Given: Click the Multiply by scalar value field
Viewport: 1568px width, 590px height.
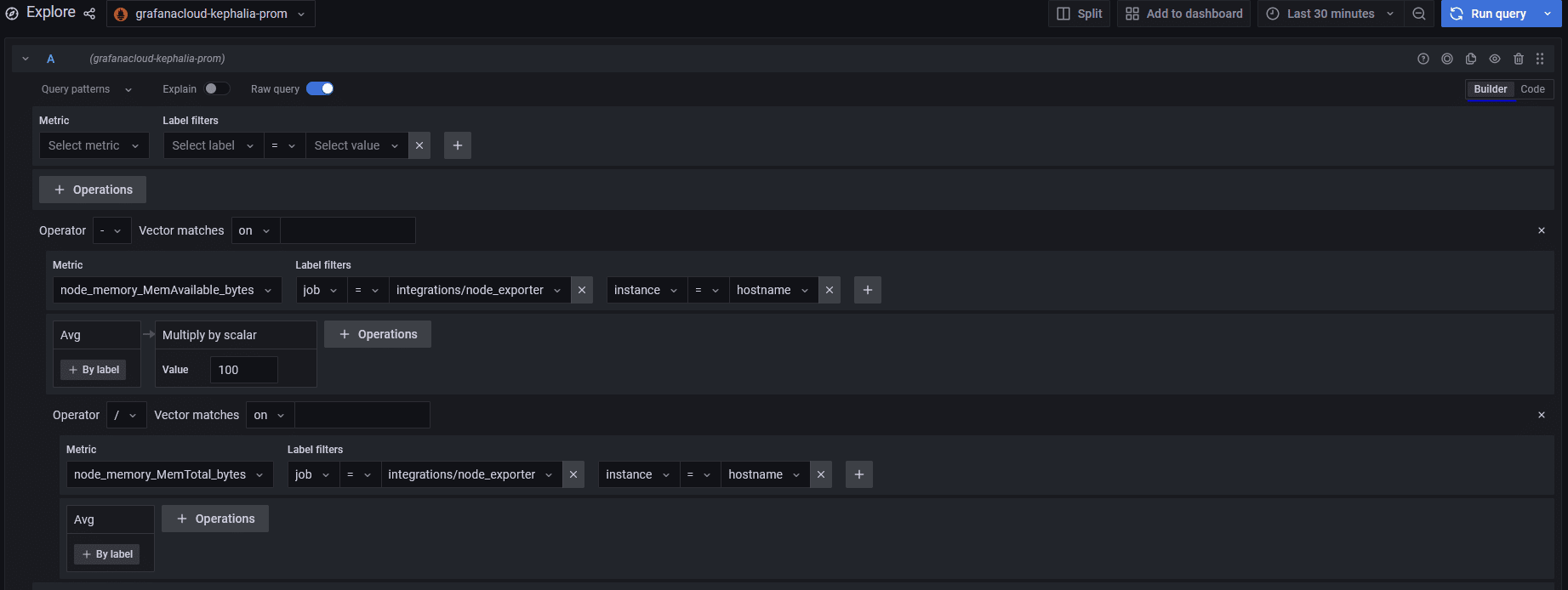Looking at the screenshot, I should pyautogui.click(x=243, y=370).
